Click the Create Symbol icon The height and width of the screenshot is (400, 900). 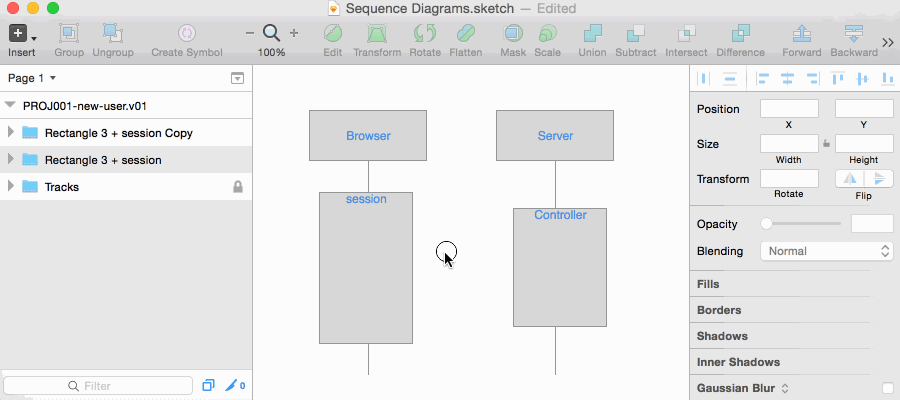pos(186,34)
